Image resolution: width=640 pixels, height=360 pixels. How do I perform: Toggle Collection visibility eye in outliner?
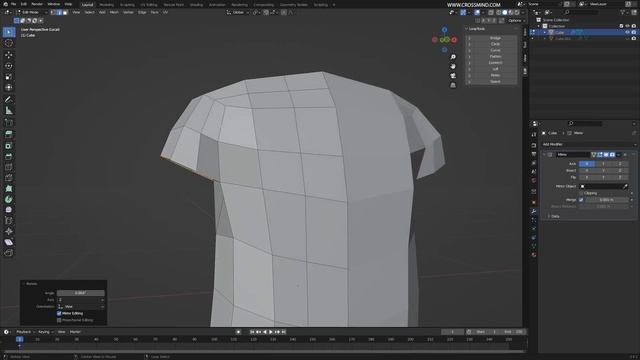tap(628, 26)
